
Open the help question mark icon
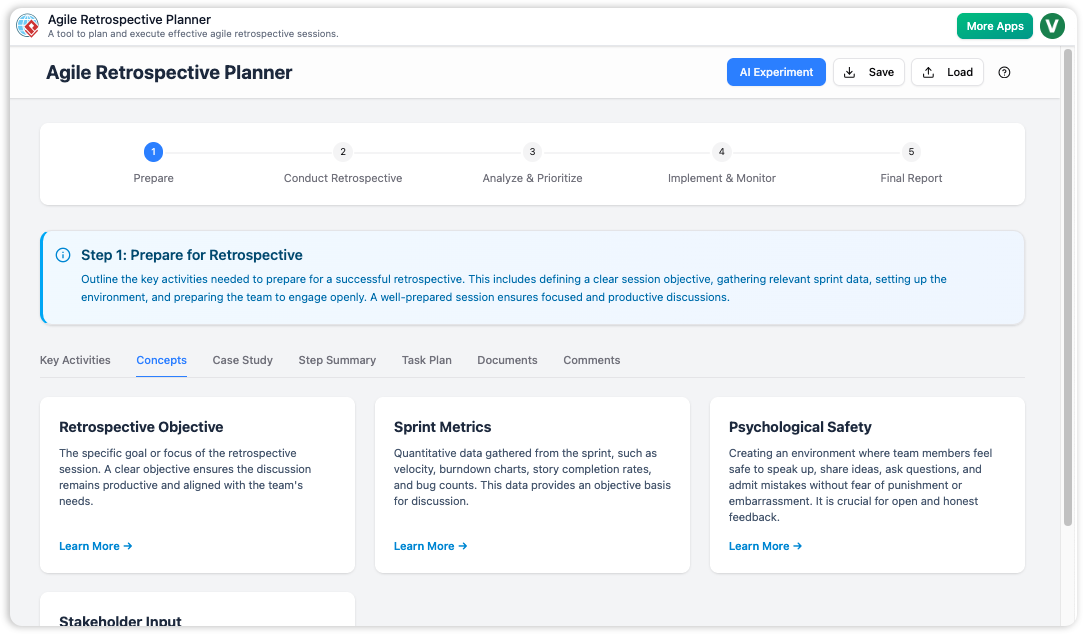tap(1005, 72)
